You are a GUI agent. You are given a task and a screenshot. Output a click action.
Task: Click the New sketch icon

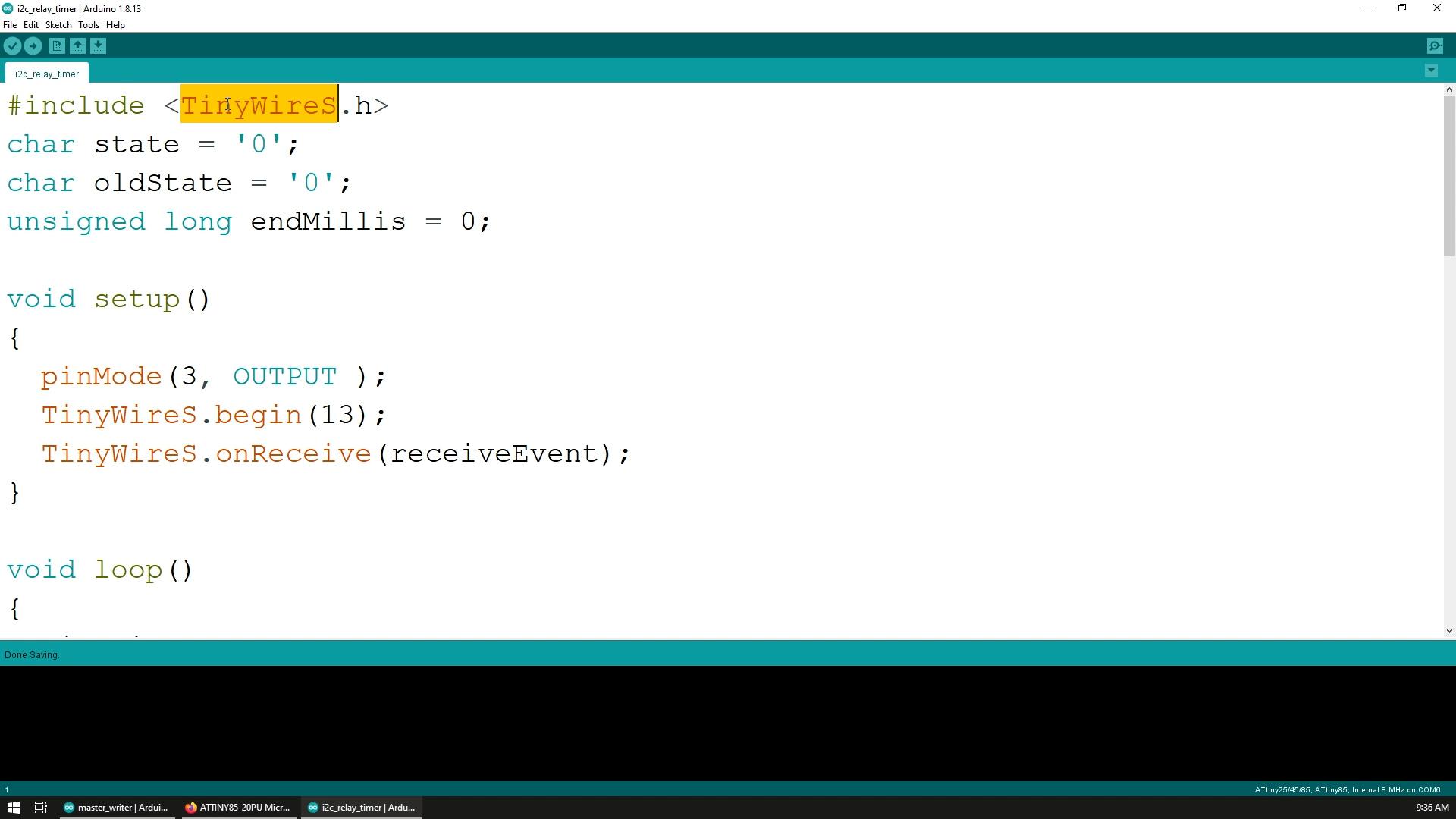click(x=57, y=46)
